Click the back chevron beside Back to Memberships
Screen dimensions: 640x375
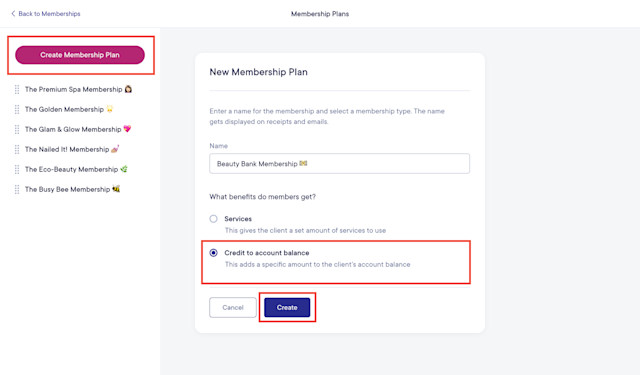[13, 13]
